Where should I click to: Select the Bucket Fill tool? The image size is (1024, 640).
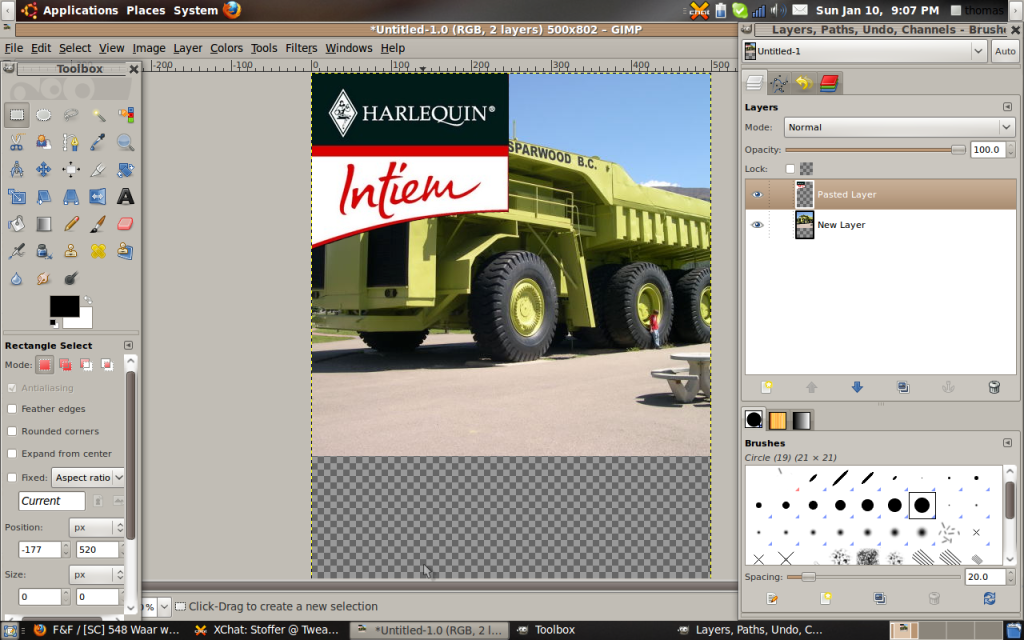(x=16, y=224)
